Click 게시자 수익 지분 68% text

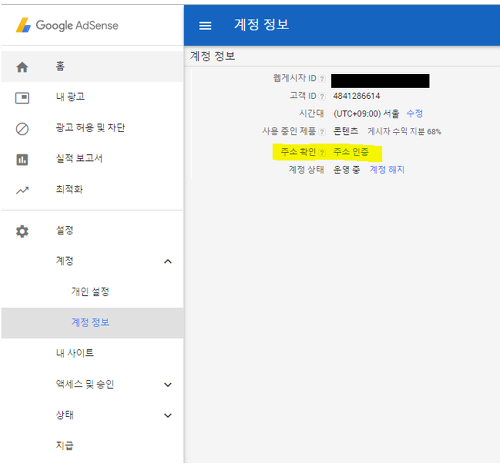pyautogui.click(x=404, y=132)
